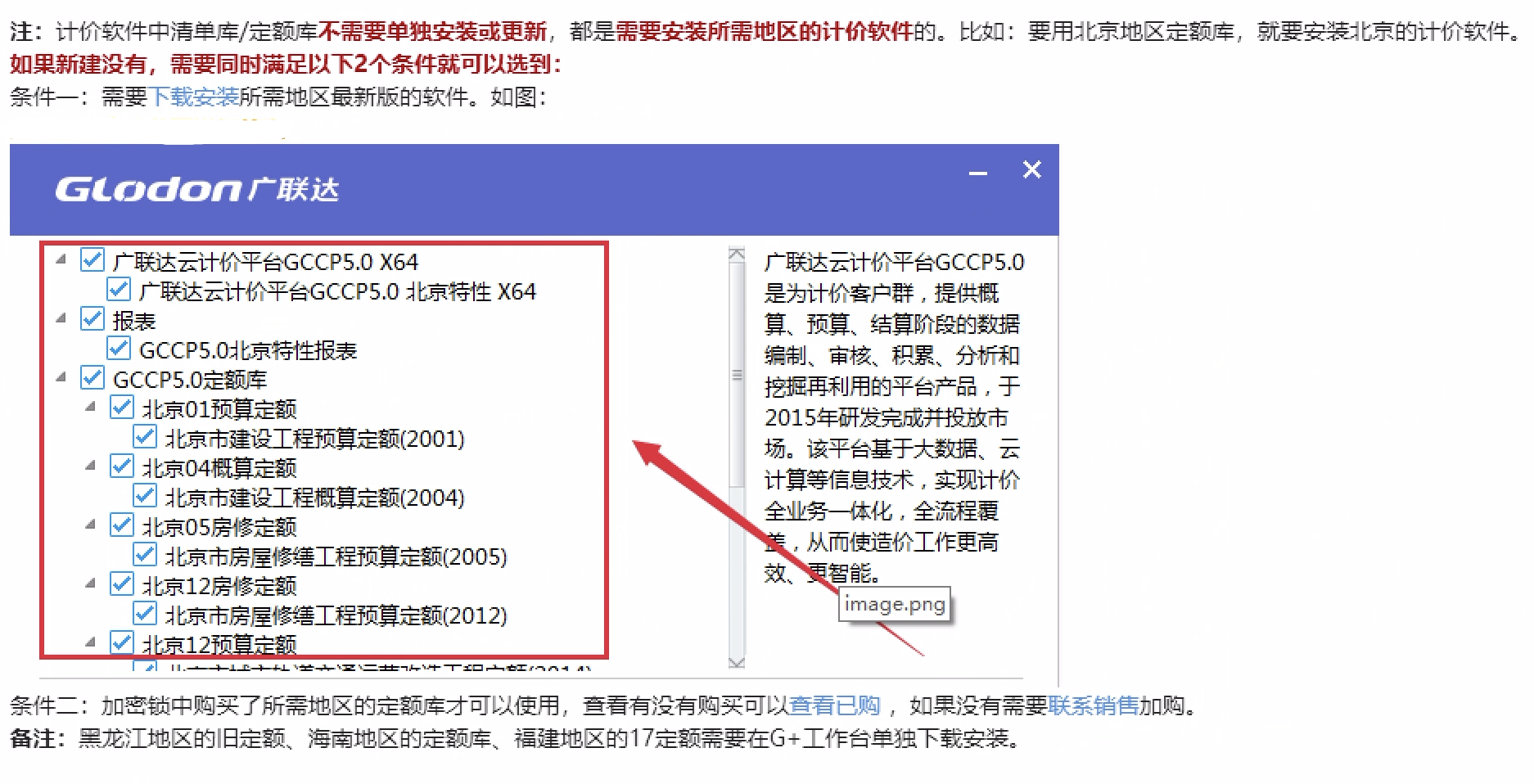Click the GCCP5.0 description text panel
The height and width of the screenshot is (784, 1534).
(x=893, y=417)
